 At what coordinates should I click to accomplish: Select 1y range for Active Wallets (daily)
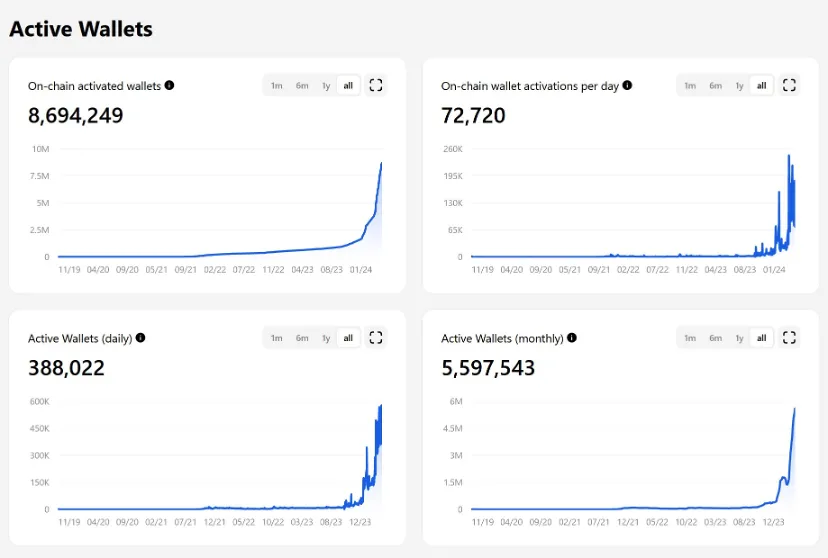tap(326, 338)
